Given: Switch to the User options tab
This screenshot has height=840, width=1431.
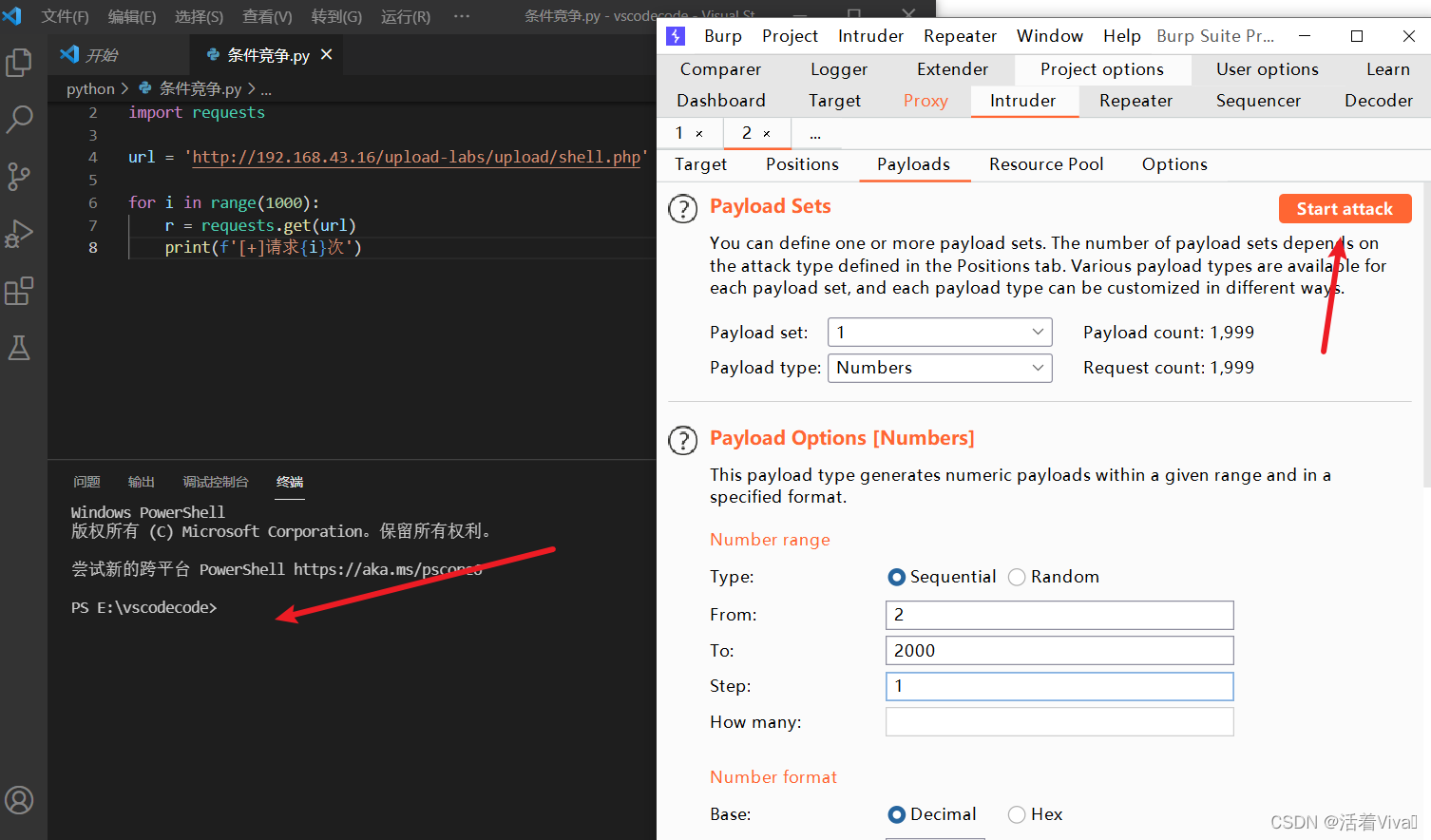Looking at the screenshot, I should tap(1268, 69).
